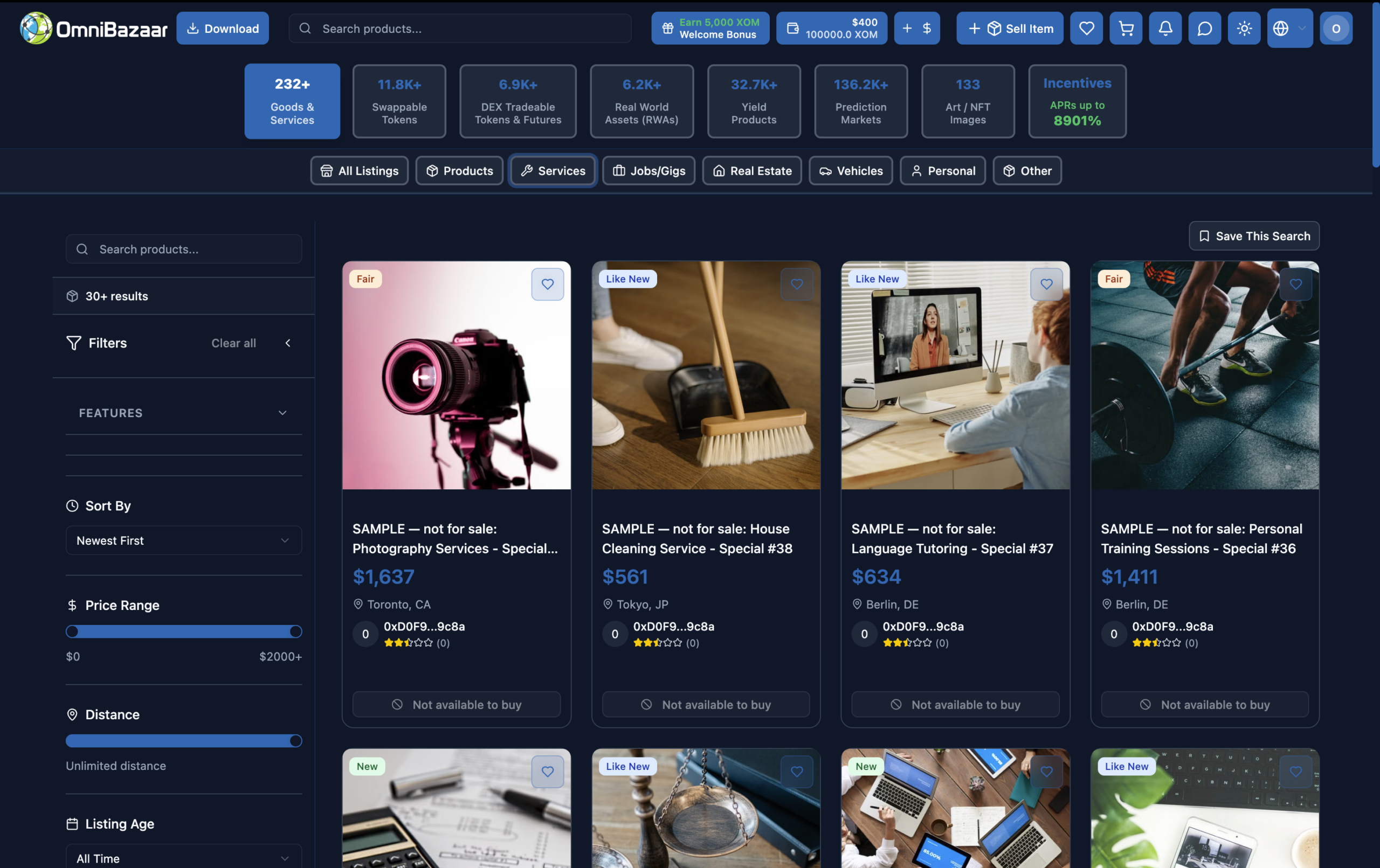1380x868 pixels.
Task: Switch to Products tab
Action: (x=460, y=171)
